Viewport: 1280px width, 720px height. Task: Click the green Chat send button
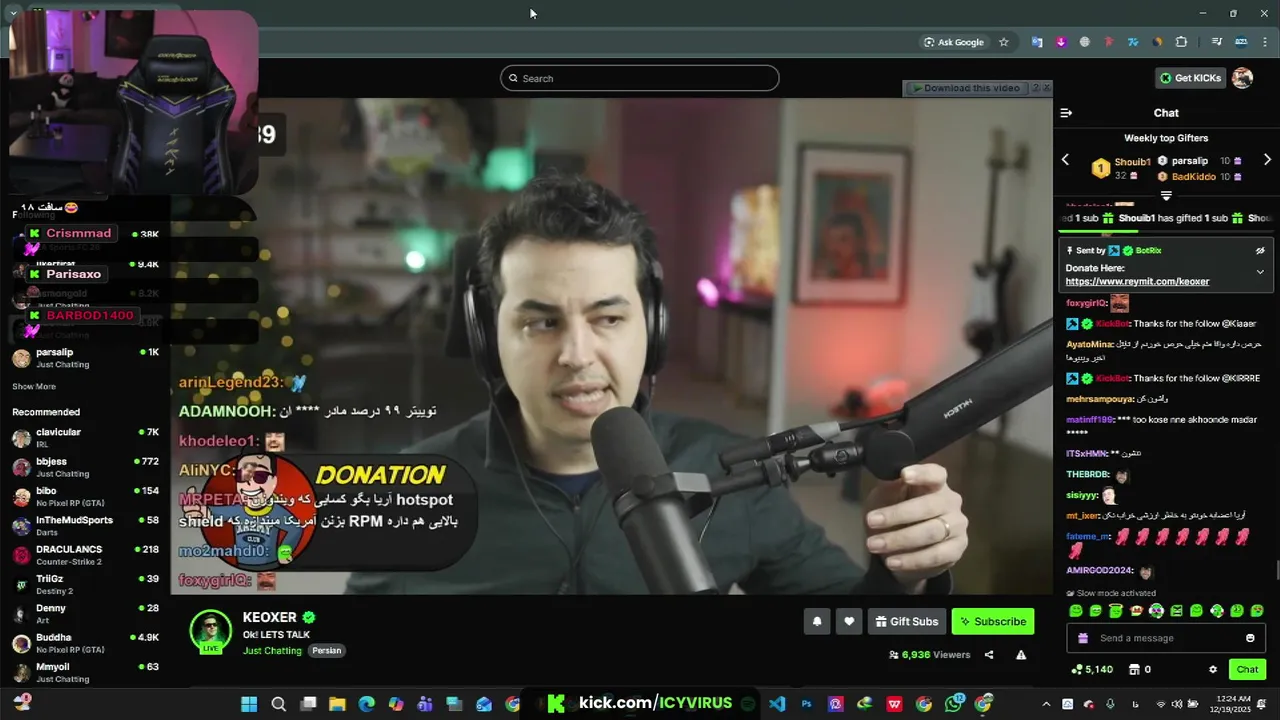(x=1247, y=669)
